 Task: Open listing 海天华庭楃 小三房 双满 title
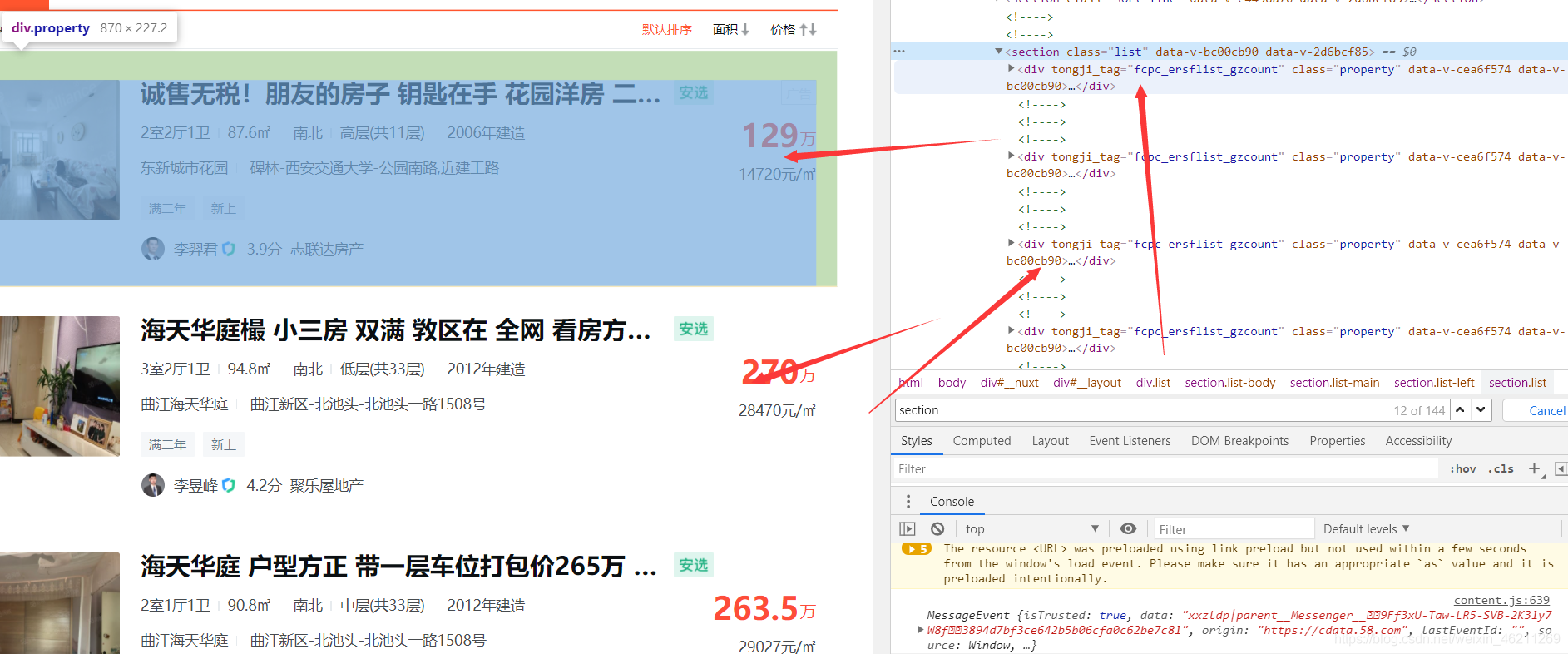coord(396,330)
